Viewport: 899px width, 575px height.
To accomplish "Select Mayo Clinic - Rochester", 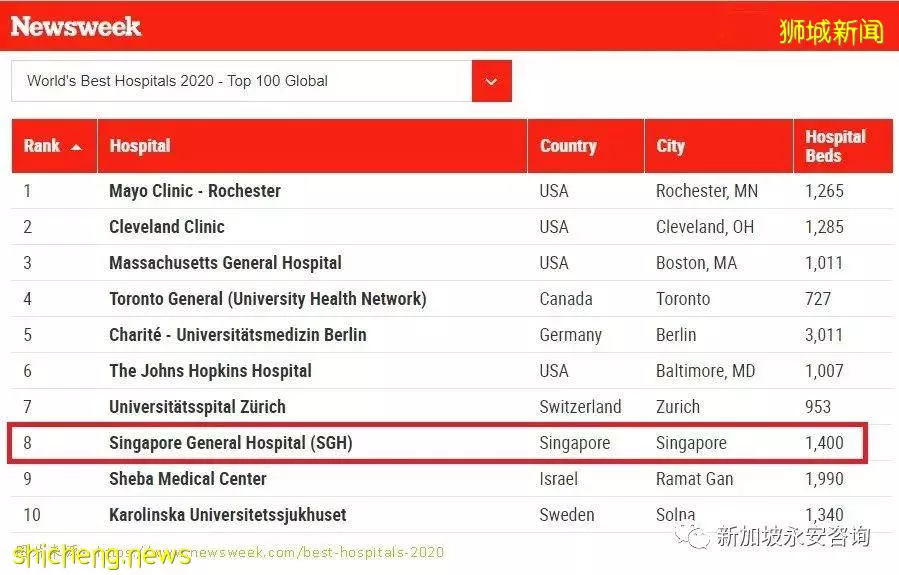I will coord(195,191).
